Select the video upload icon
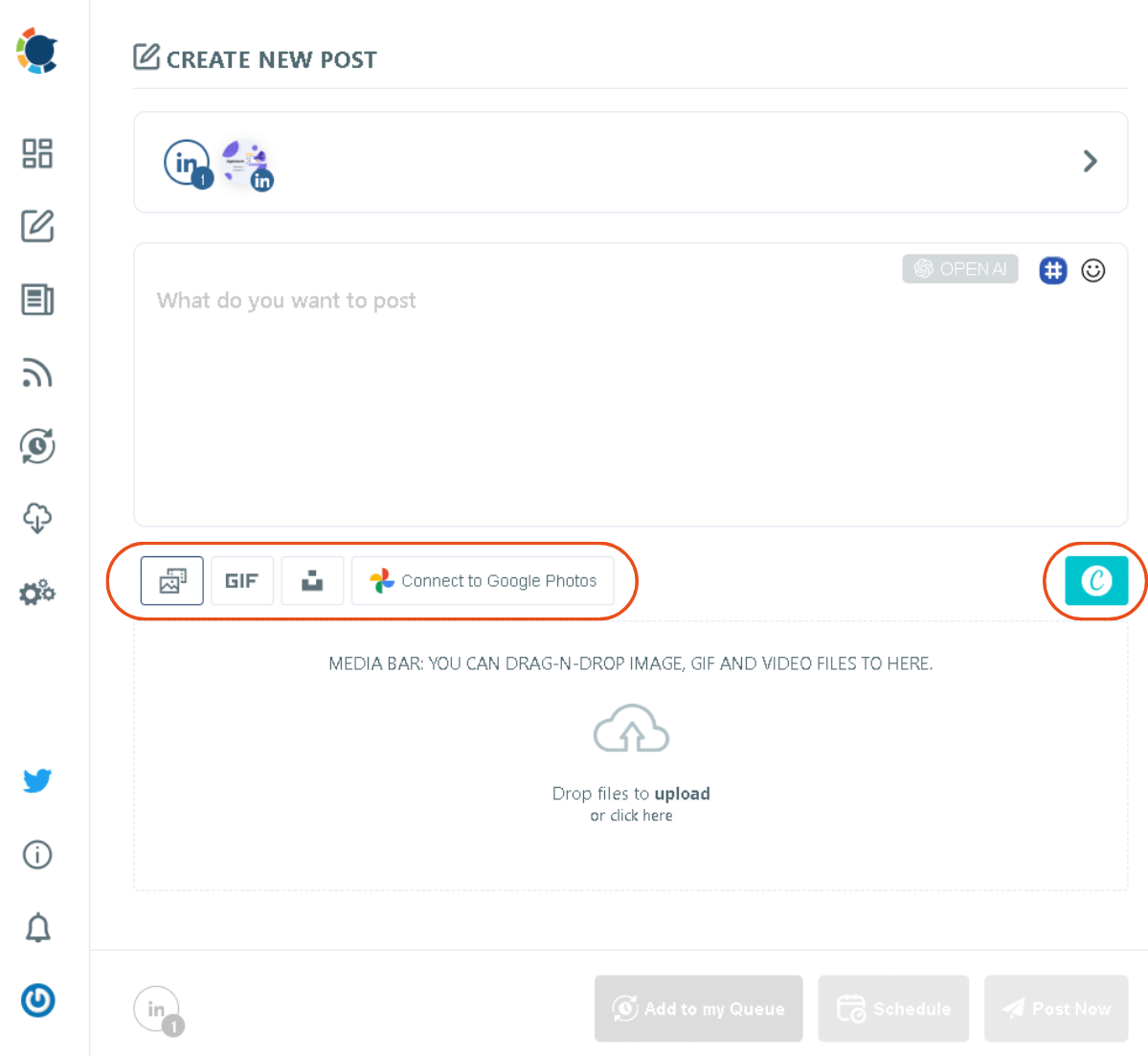This screenshot has width=1148, height=1056. [312, 580]
